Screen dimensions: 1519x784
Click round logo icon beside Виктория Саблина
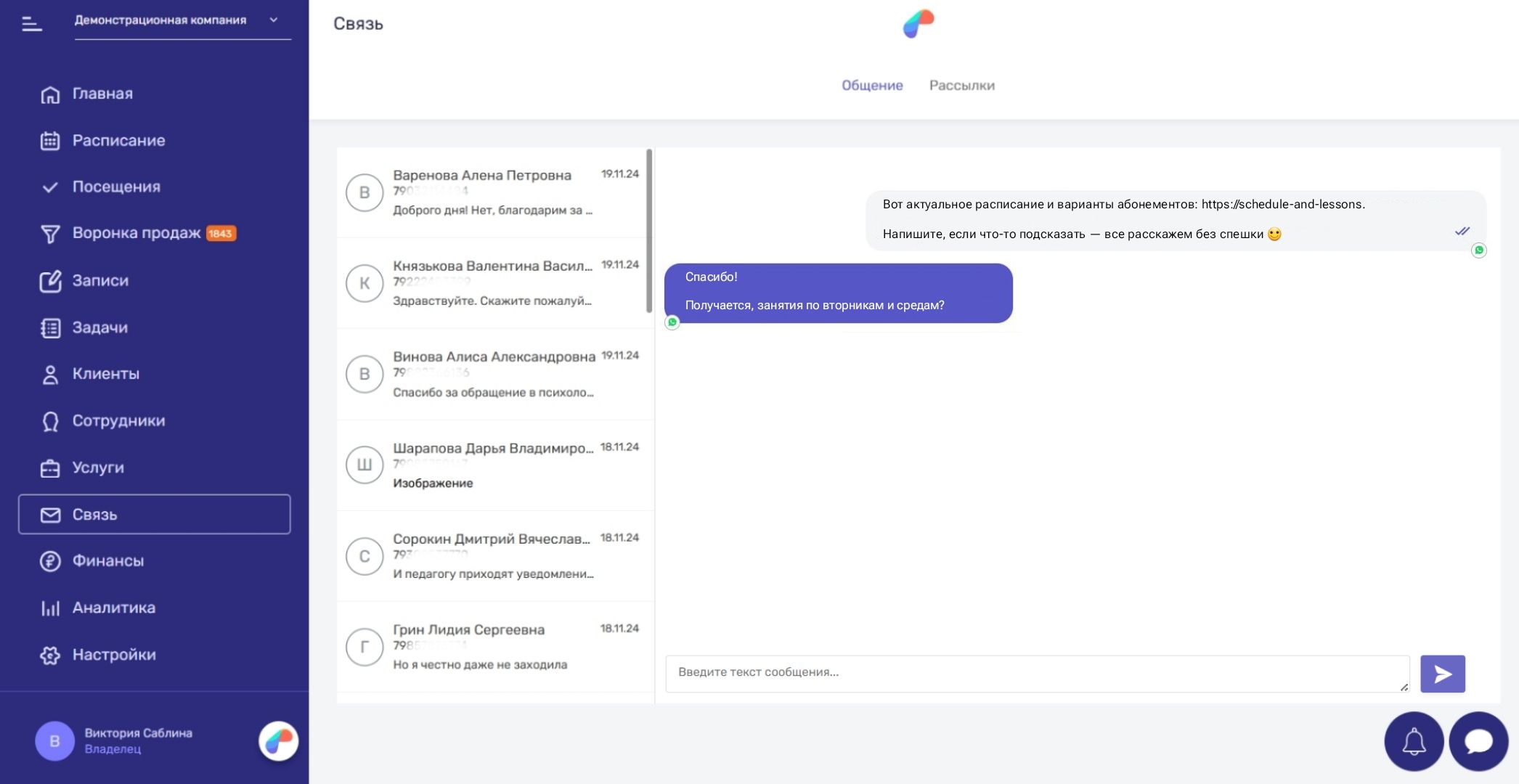pyautogui.click(x=278, y=740)
